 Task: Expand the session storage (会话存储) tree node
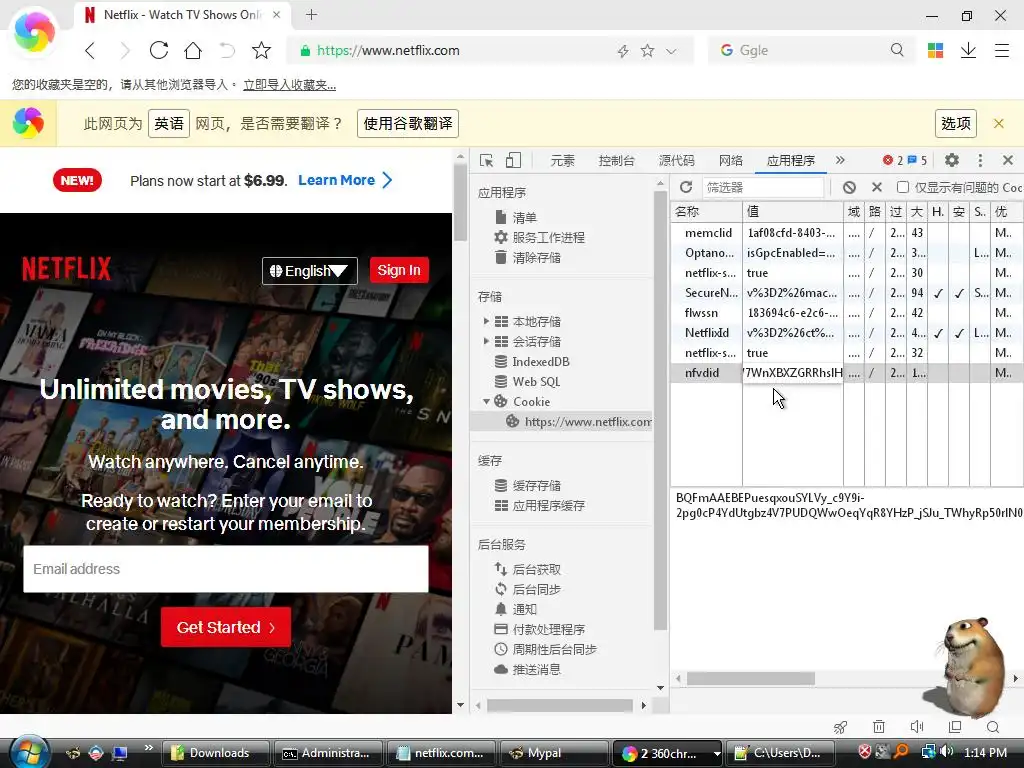click(x=486, y=341)
